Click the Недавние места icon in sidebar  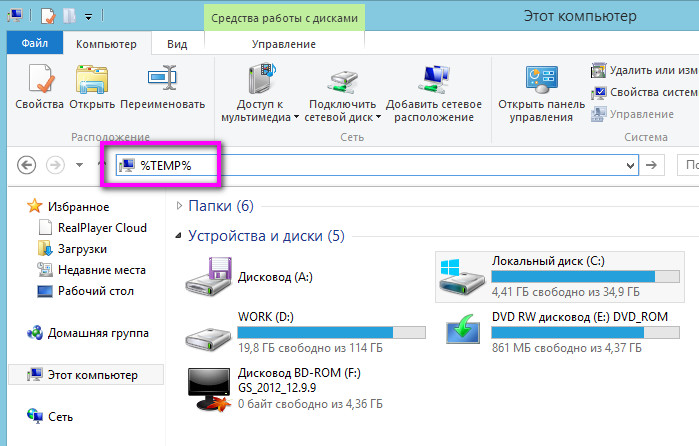coord(45,269)
